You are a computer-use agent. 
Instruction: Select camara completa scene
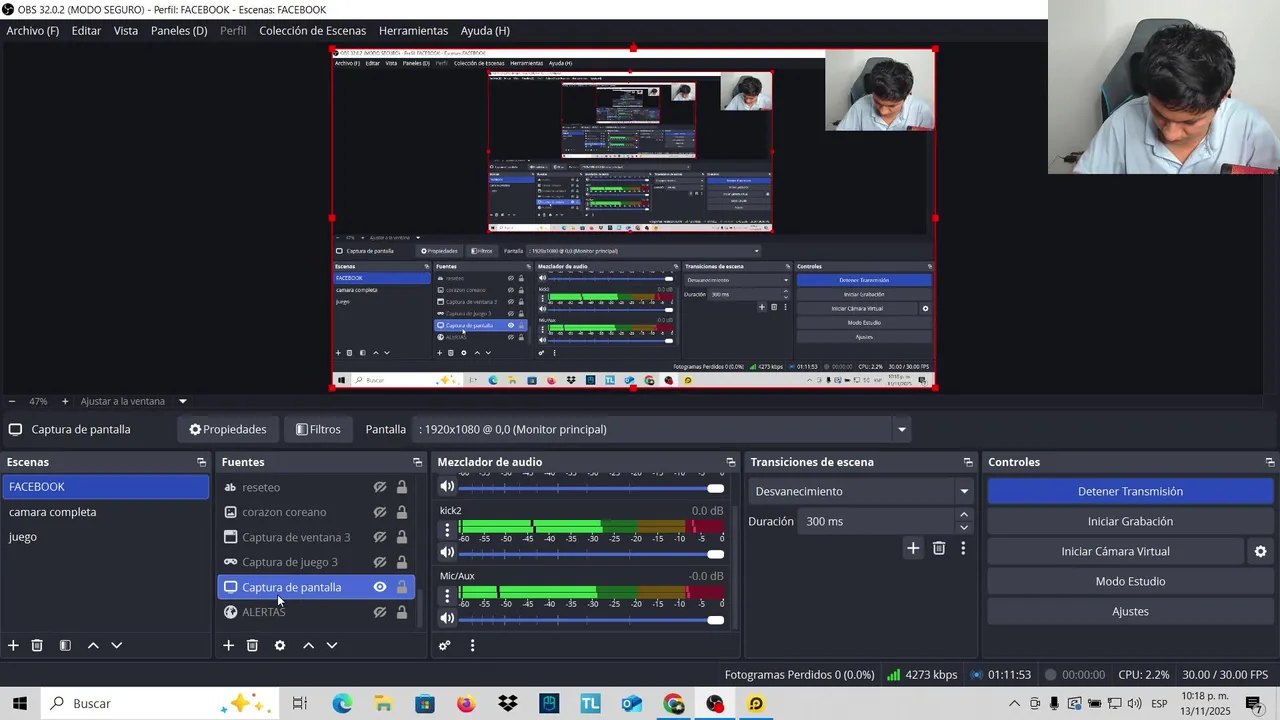coord(105,512)
